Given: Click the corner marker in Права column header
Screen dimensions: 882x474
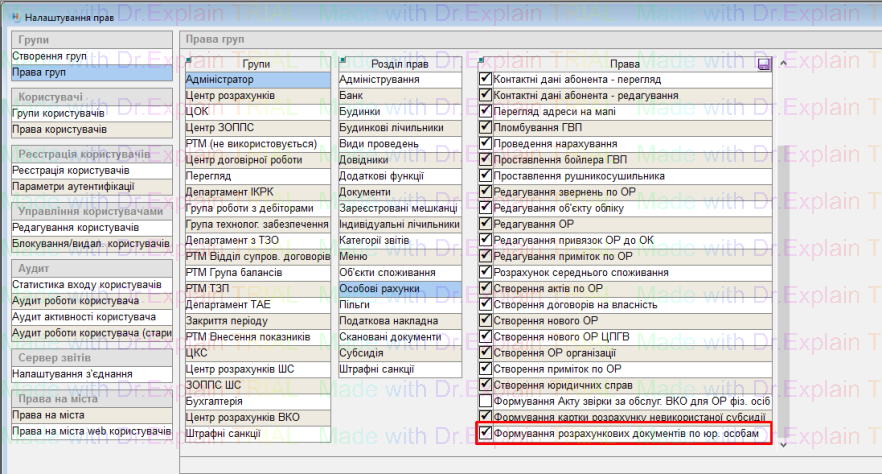Looking at the screenshot, I should pyautogui.click(x=482, y=60).
